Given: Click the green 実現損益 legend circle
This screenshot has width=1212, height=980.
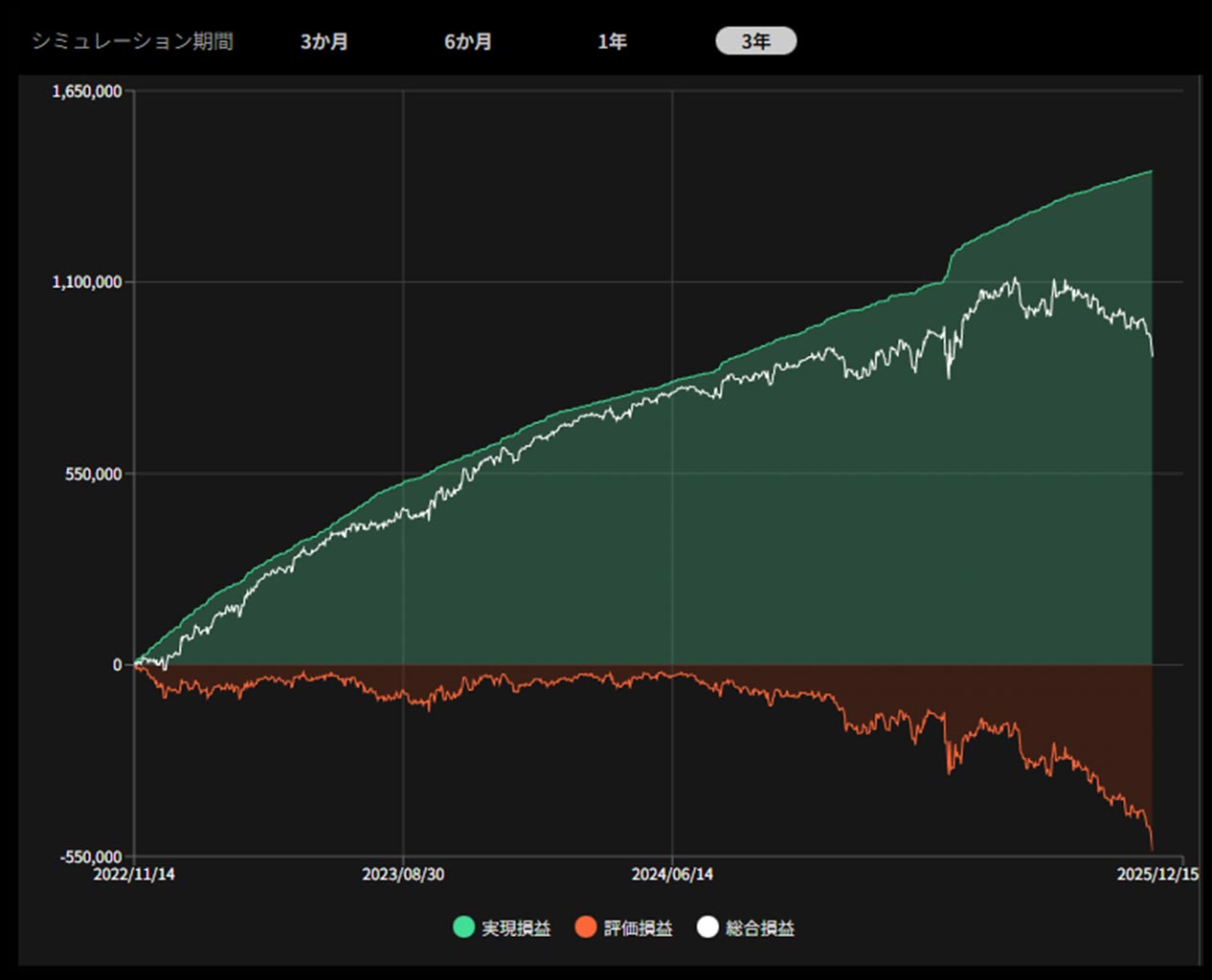Looking at the screenshot, I should pos(463,927).
